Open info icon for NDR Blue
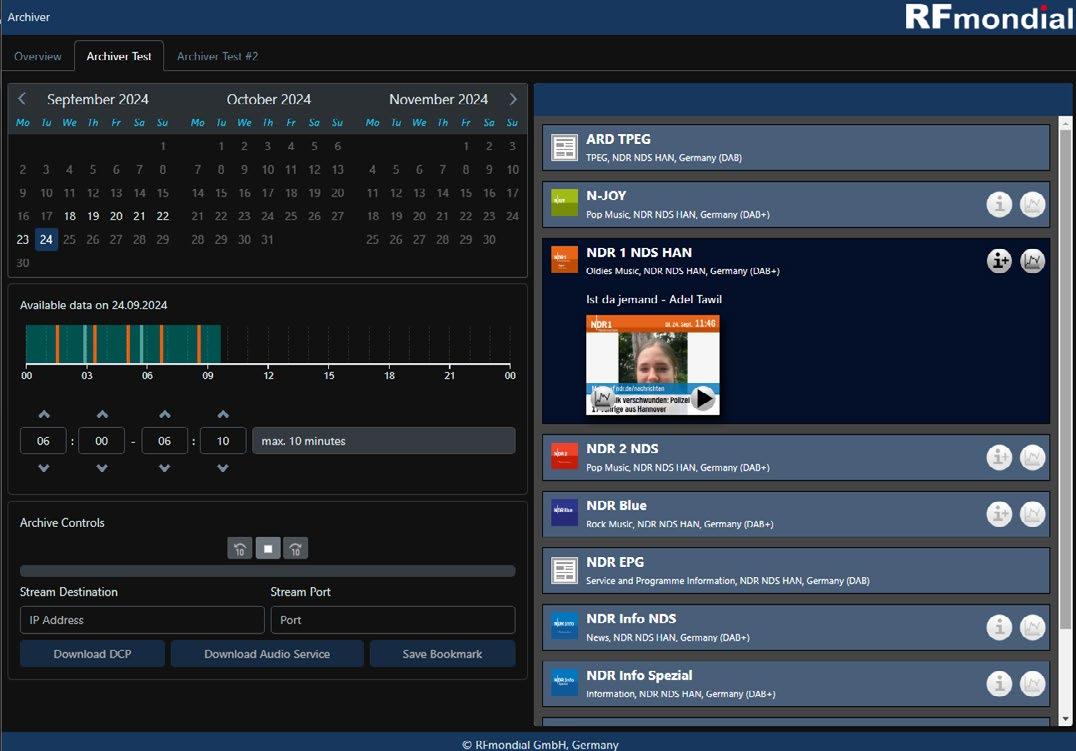Screen dimensions: 1076x751 (x=999, y=513)
